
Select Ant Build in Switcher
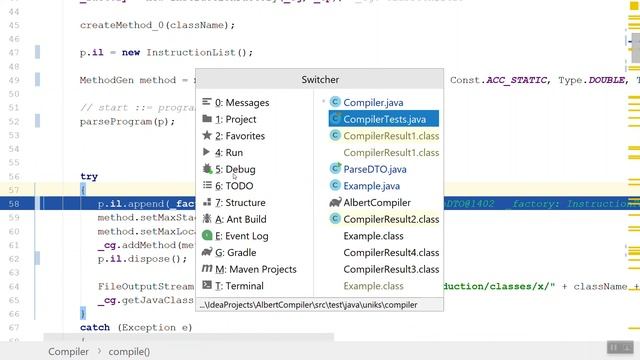[234, 220]
